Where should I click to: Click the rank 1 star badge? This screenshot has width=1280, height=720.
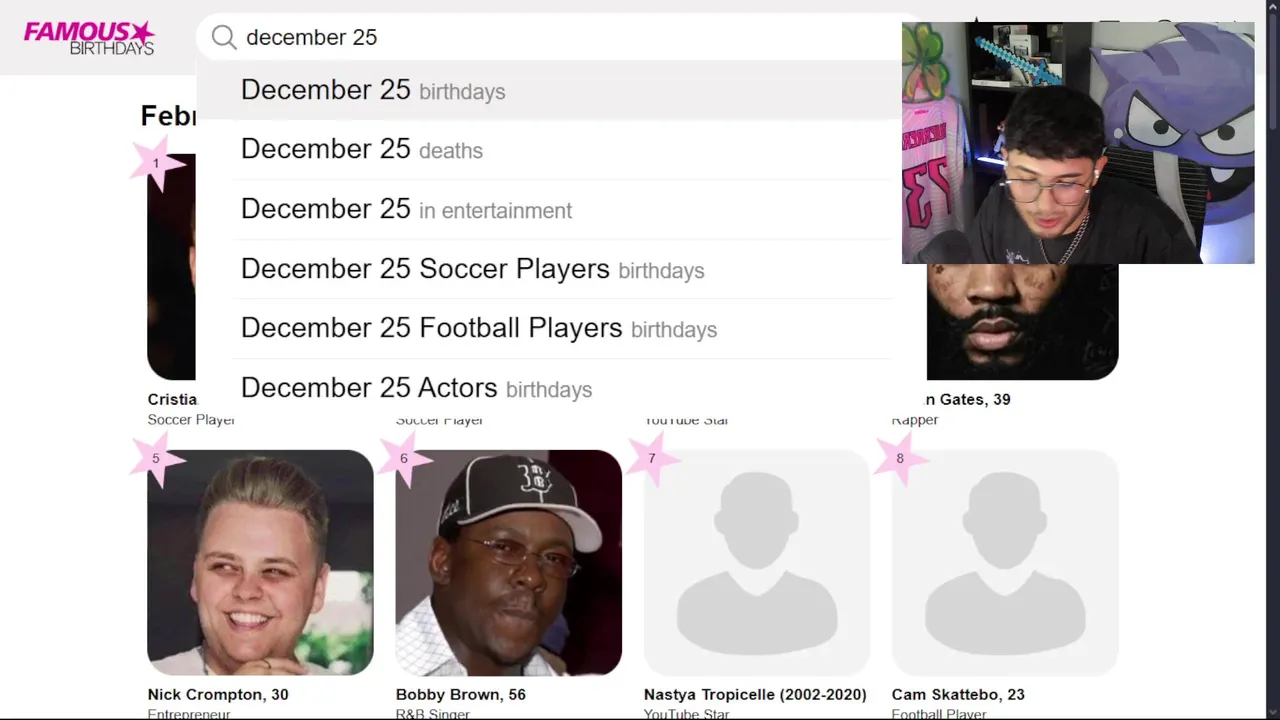pos(156,163)
